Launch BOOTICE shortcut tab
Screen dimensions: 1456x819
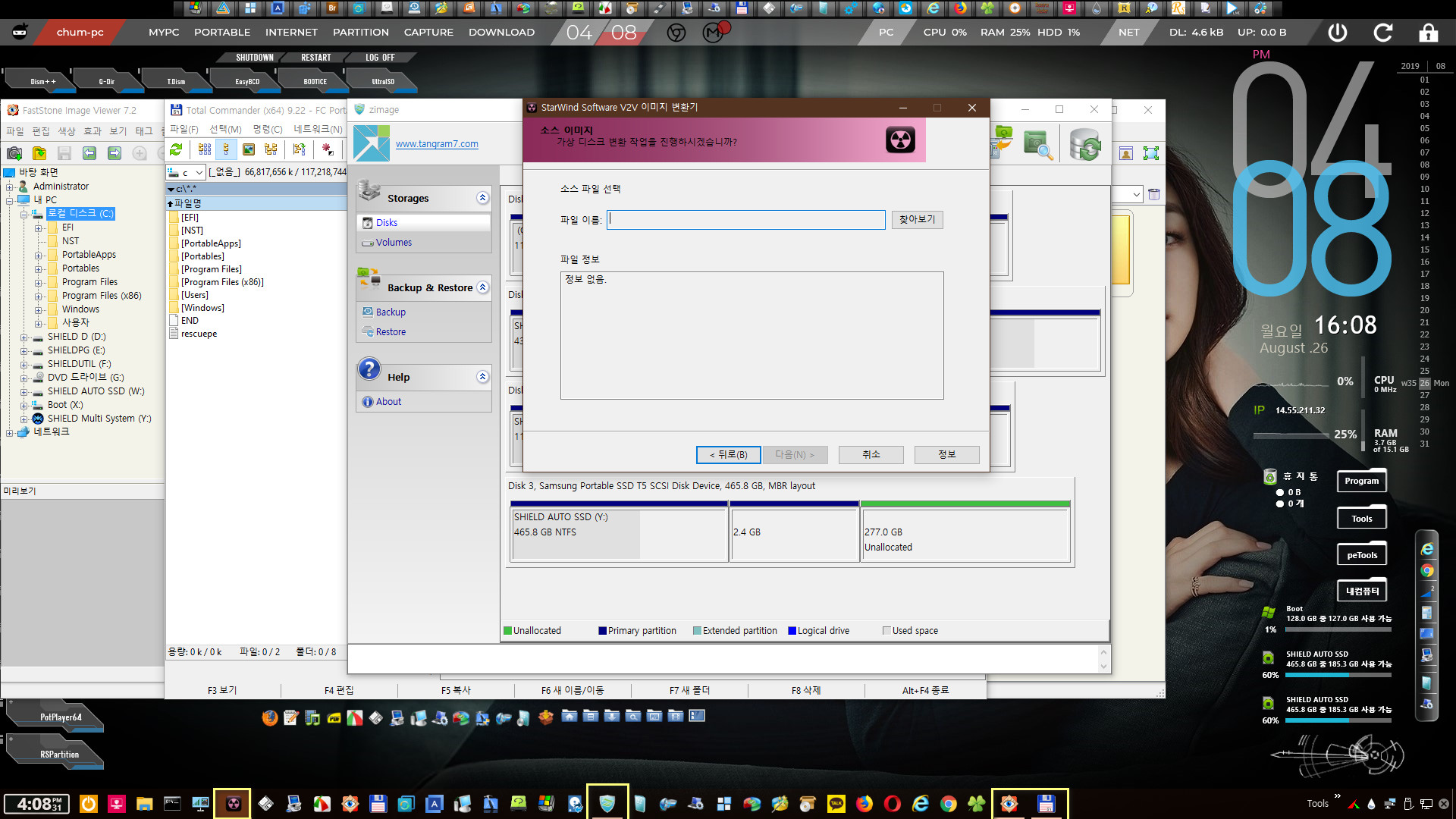[x=315, y=81]
